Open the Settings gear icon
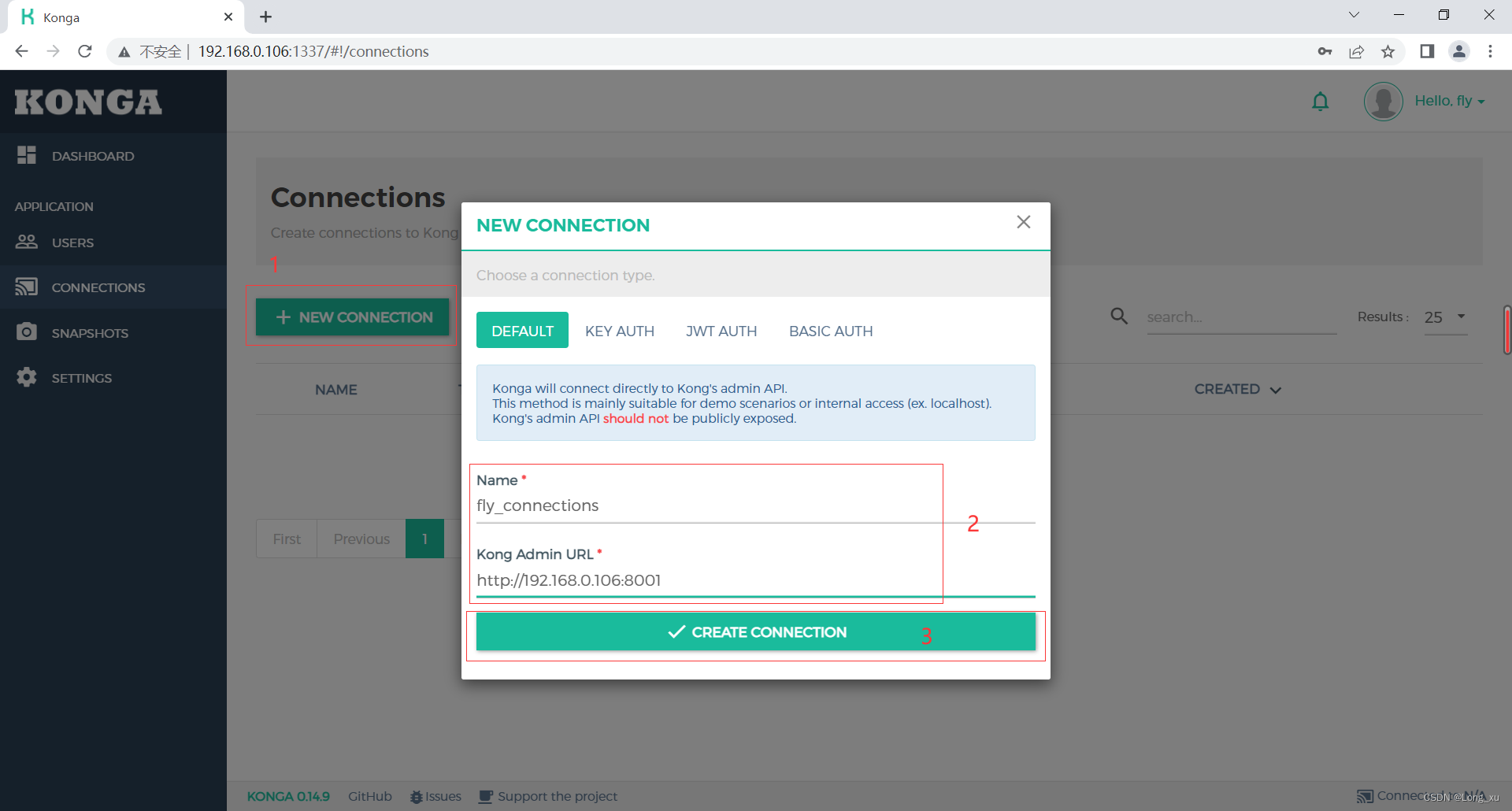 27,377
